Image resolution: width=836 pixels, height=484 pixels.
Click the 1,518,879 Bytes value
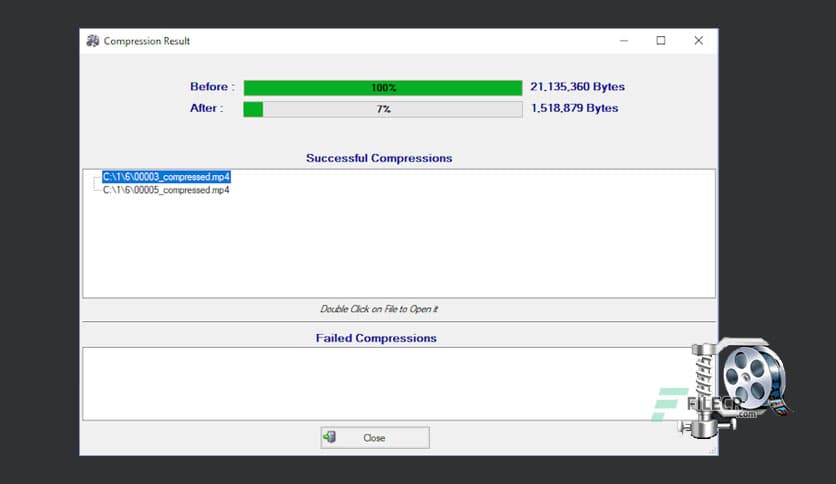[575, 108]
